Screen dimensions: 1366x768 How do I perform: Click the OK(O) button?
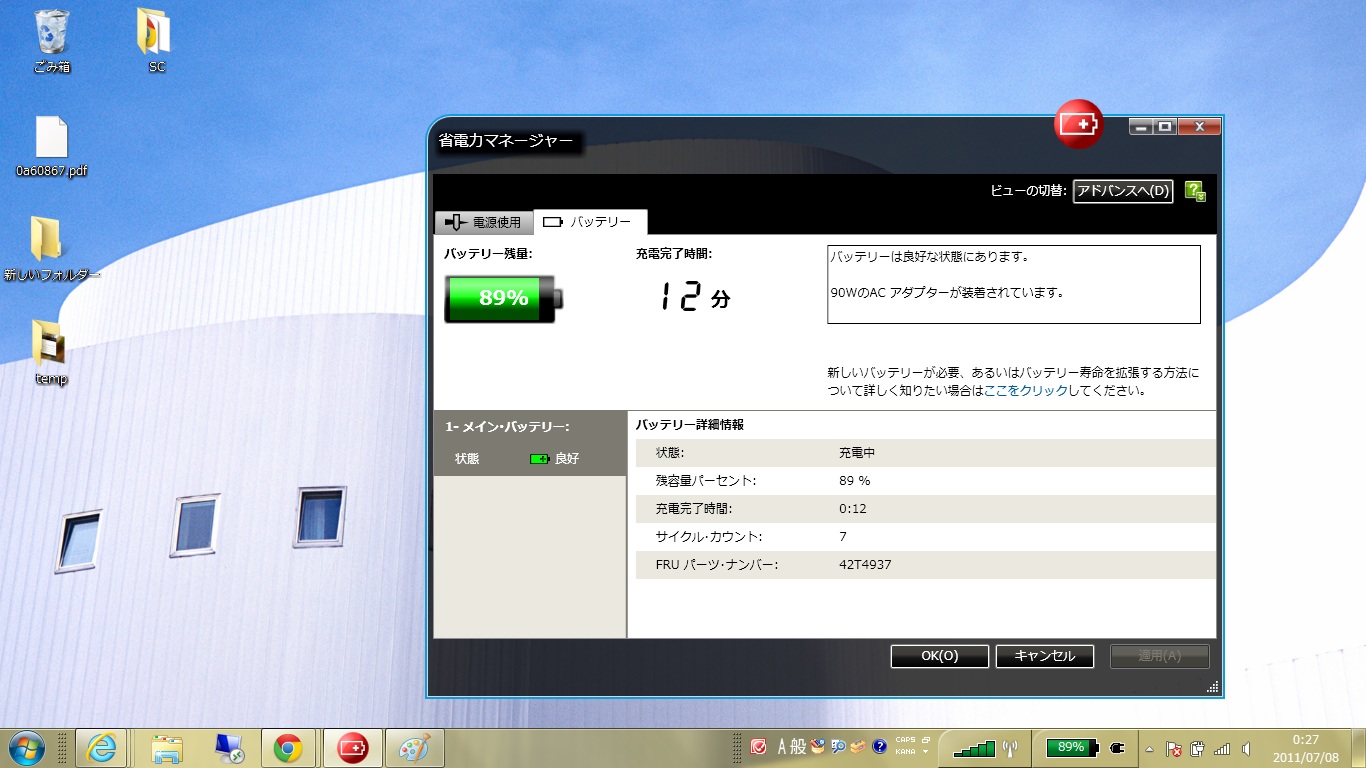tap(940, 656)
